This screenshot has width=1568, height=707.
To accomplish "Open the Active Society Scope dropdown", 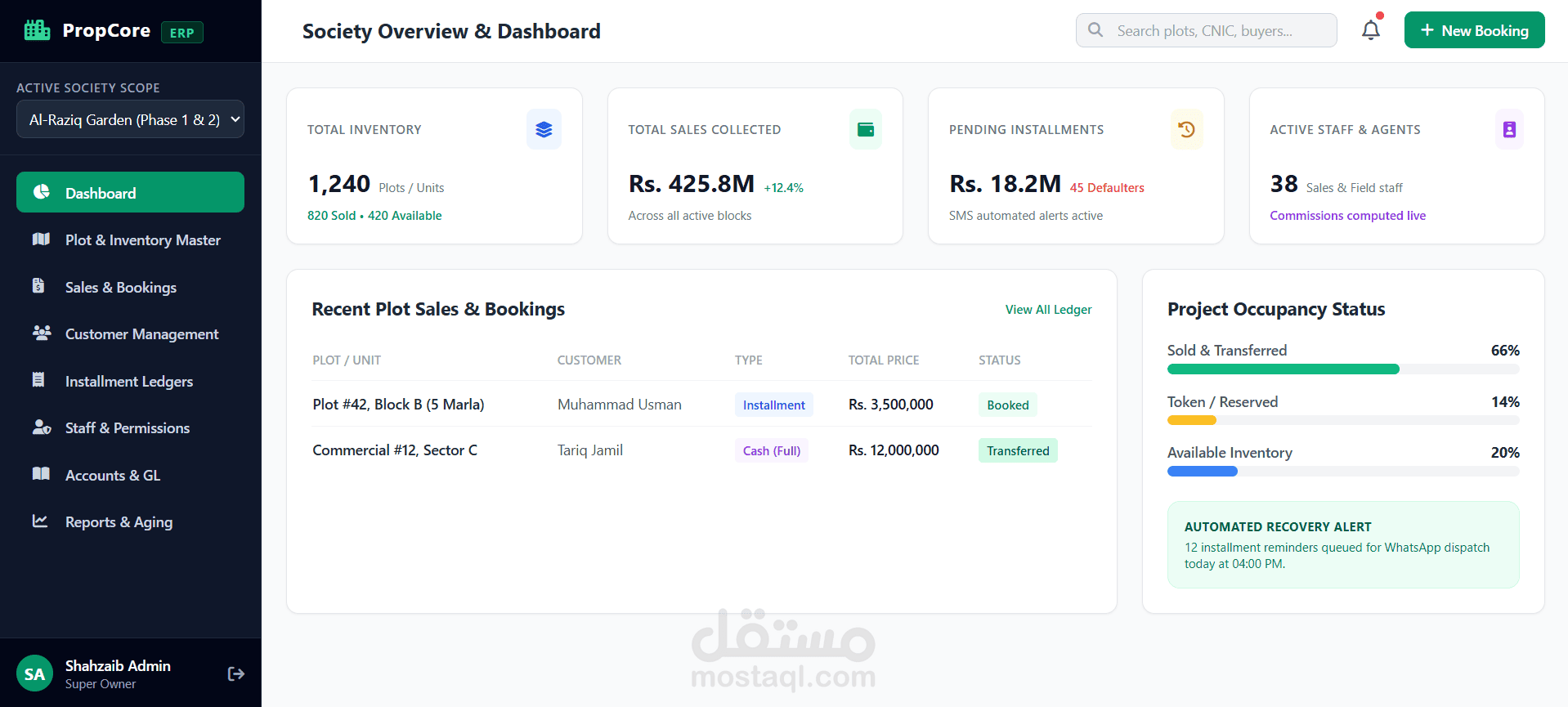I will pos(130,119).
